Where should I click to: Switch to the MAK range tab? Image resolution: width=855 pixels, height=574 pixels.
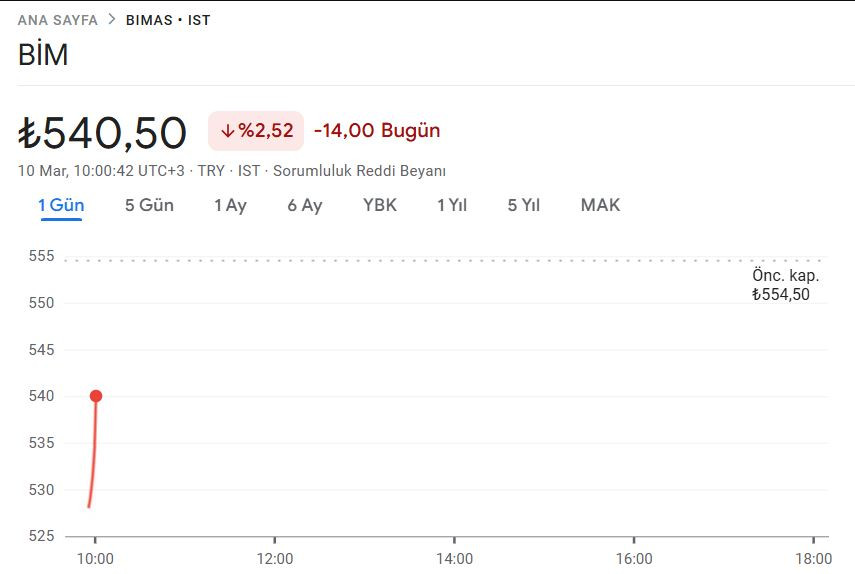point(600,205)
